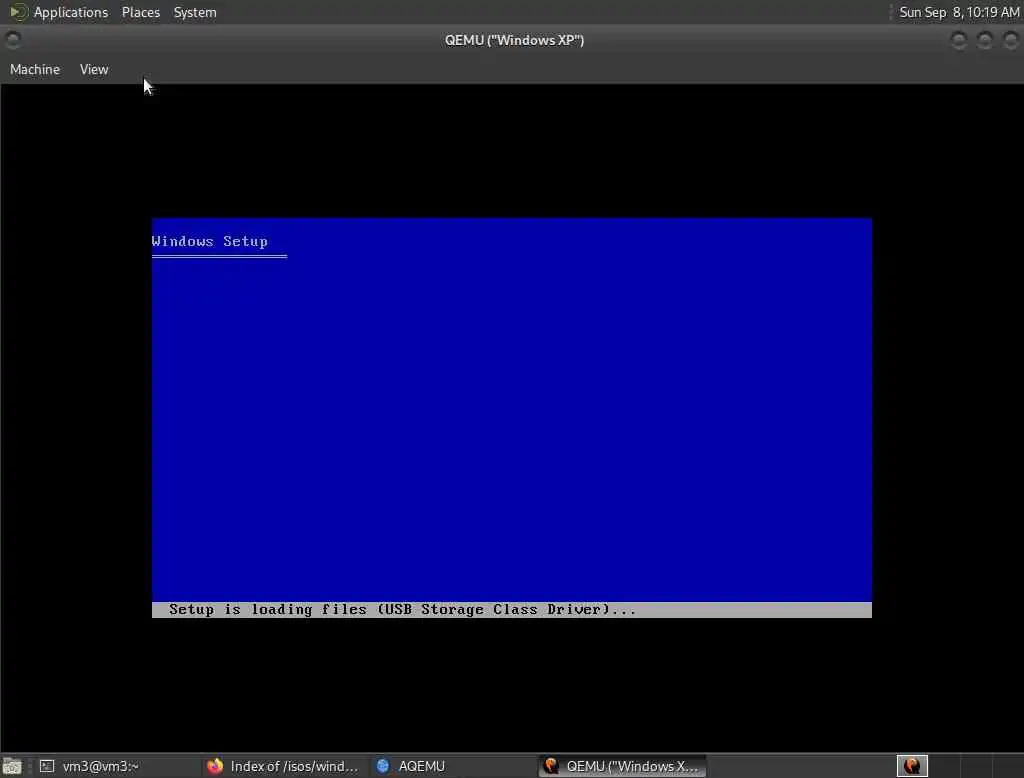The width and height of the screenshot is (1024, 778).
Task: Select the QEMU Windows XP taskbar button
Action: click(x=622, y=766)
